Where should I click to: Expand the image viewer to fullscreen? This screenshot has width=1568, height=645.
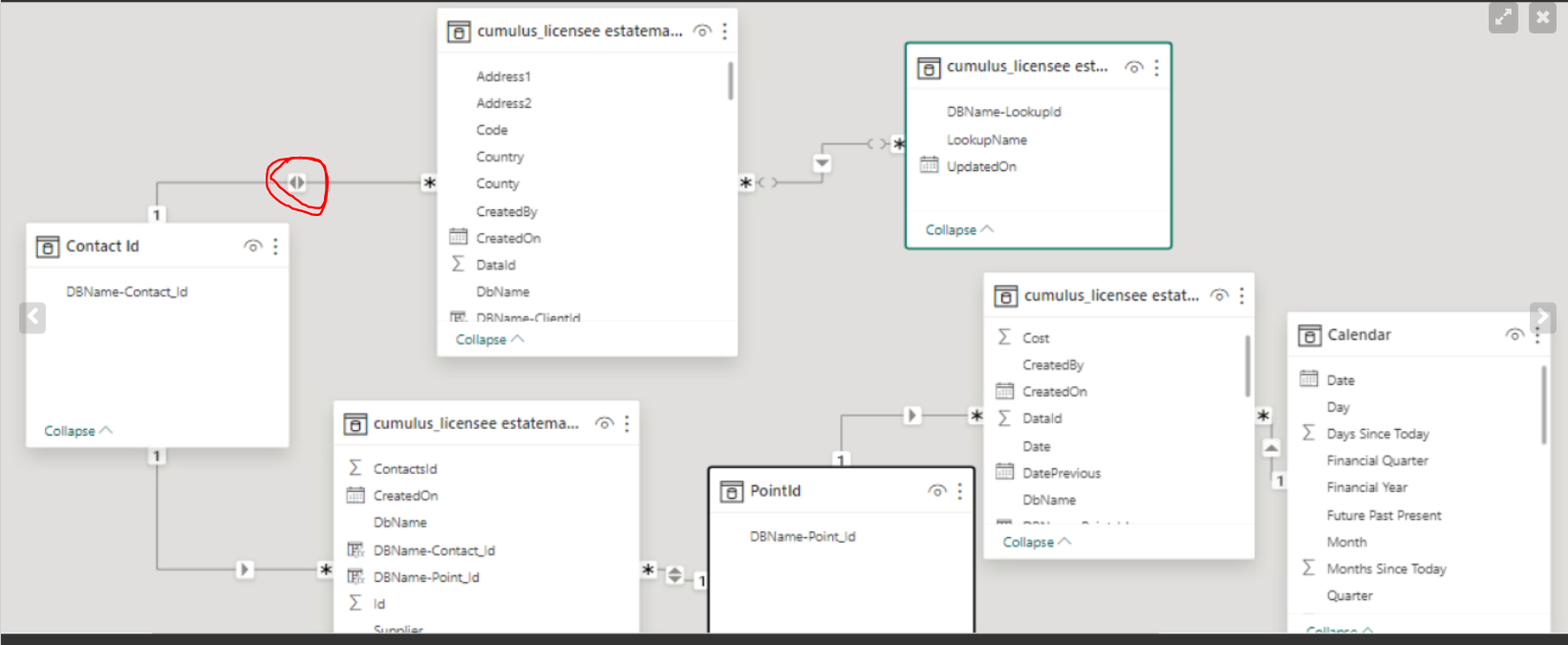click(1503, 17)
